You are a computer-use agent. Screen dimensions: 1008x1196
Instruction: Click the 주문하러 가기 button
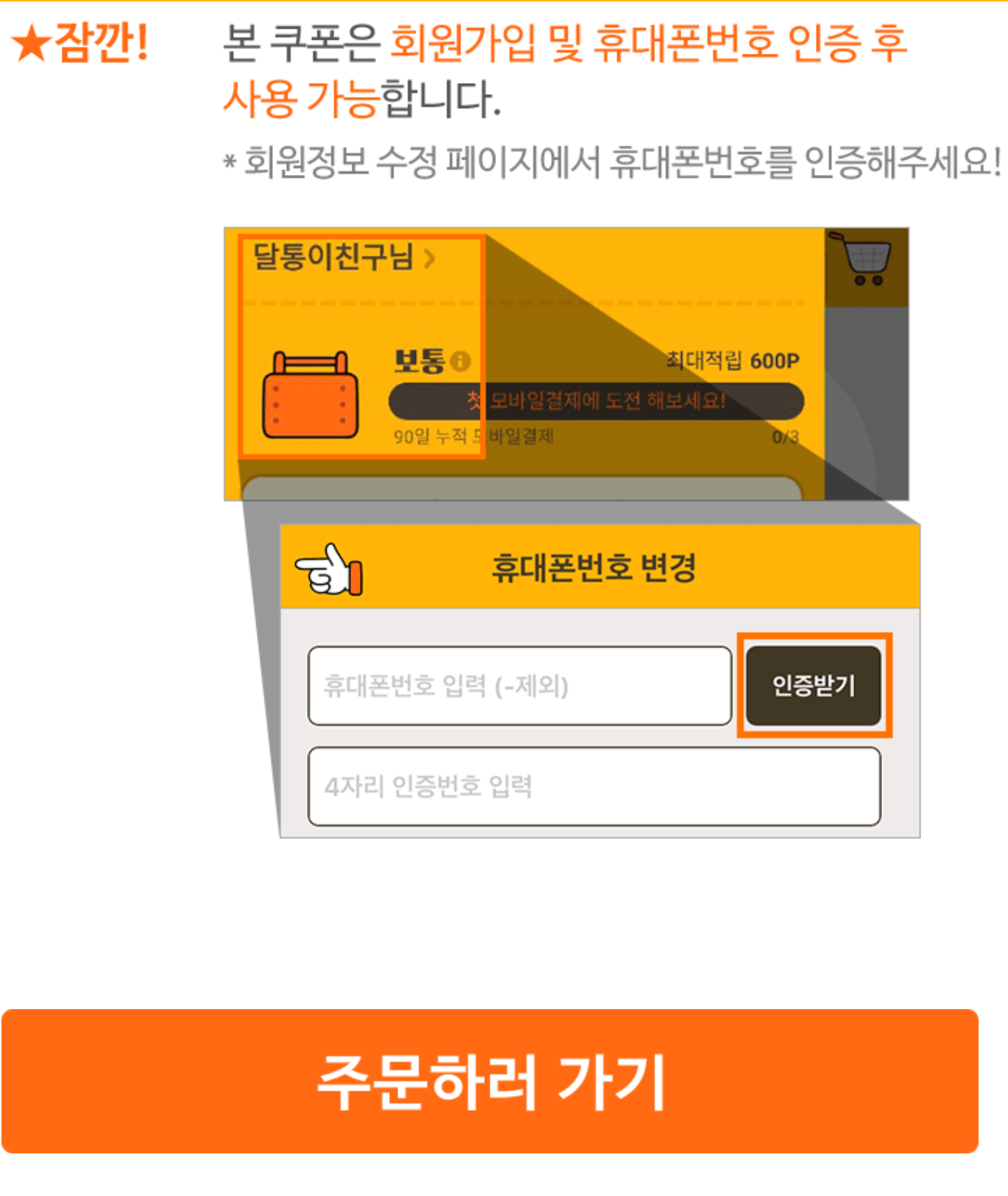(x=490, y=1081)
